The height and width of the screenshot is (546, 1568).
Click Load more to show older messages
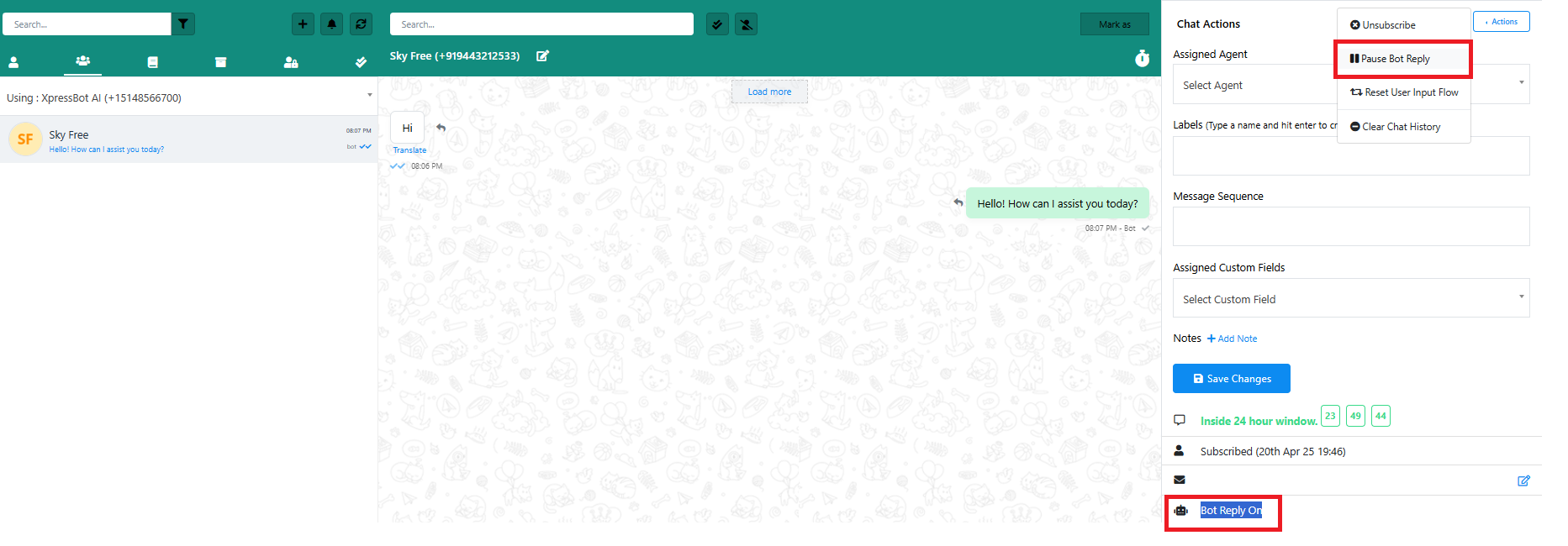pos(769,92)
